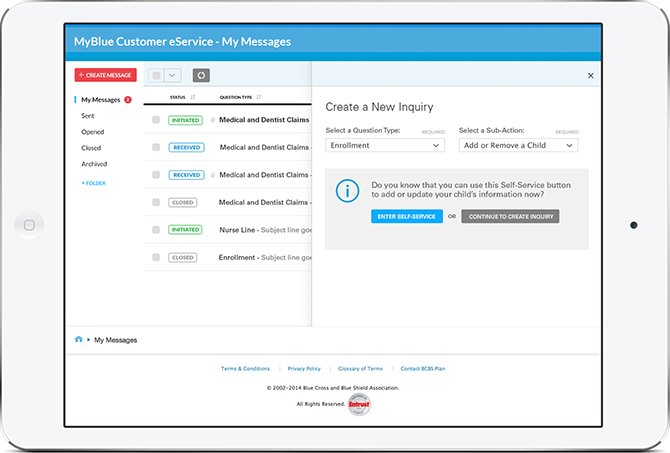The height and width of the screenshot is (453, 670).
Task: Click the blue info icon in the notice
Action: tap(347, 191)
